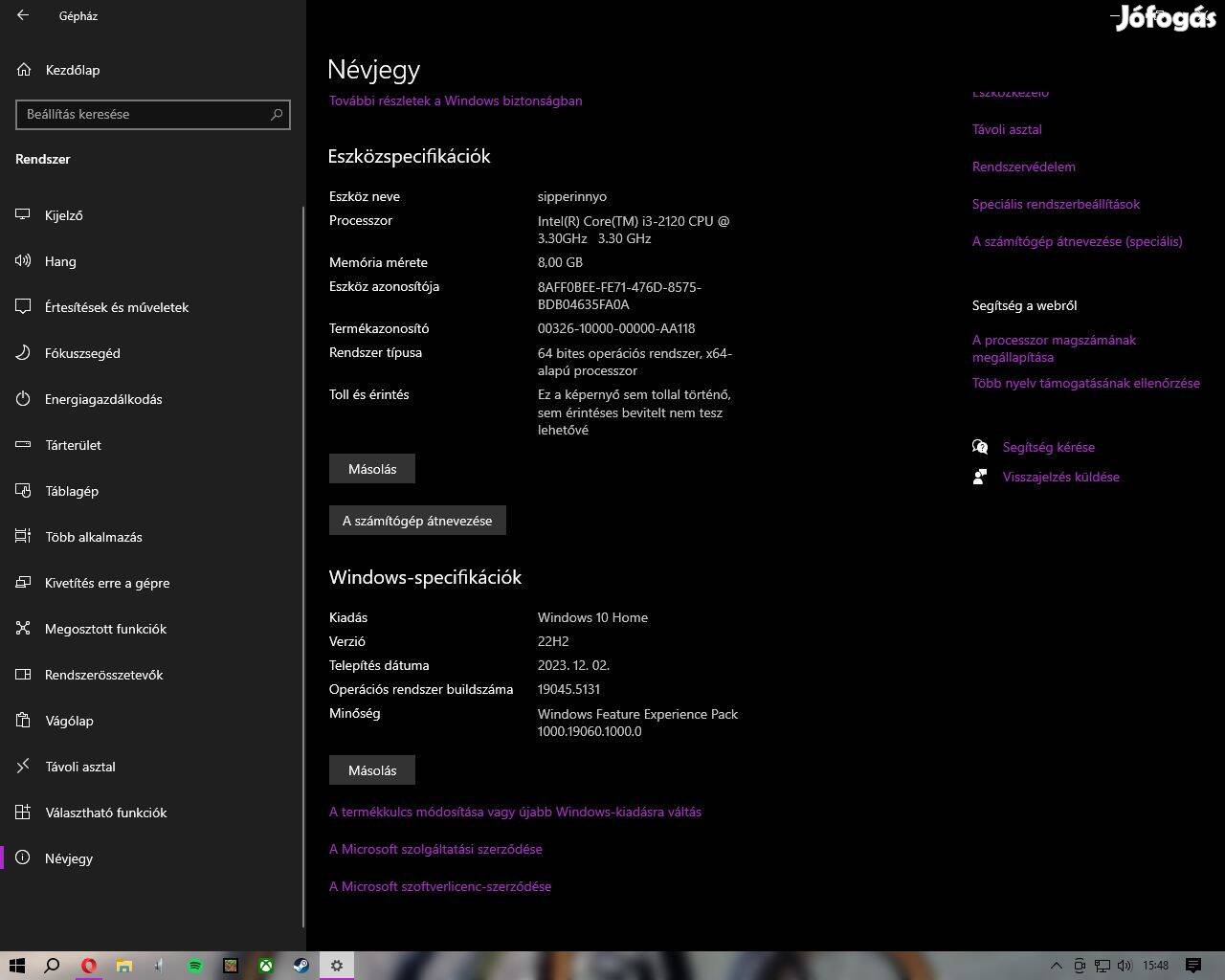
Task: Open File Explorer from the taskbar
Action: tap(123, 966)
